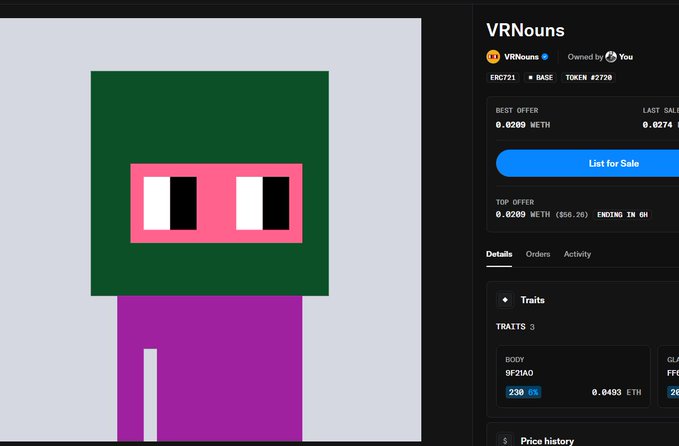Switch to the Orders tab
This screenshot has height=446, width=679.
538,254
